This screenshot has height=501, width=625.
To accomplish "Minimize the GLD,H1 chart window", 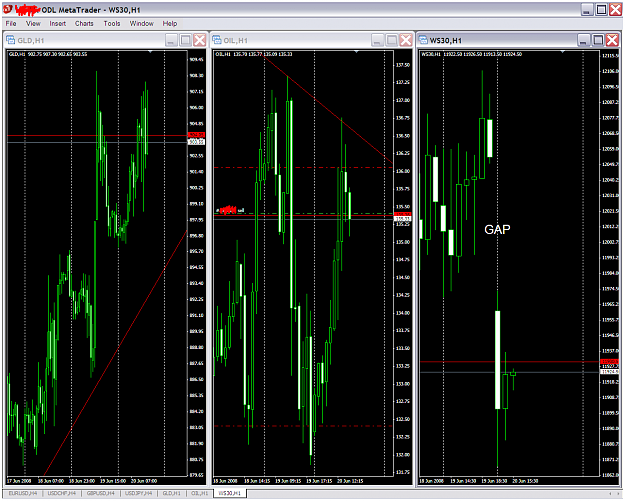I will click(171, 40).
